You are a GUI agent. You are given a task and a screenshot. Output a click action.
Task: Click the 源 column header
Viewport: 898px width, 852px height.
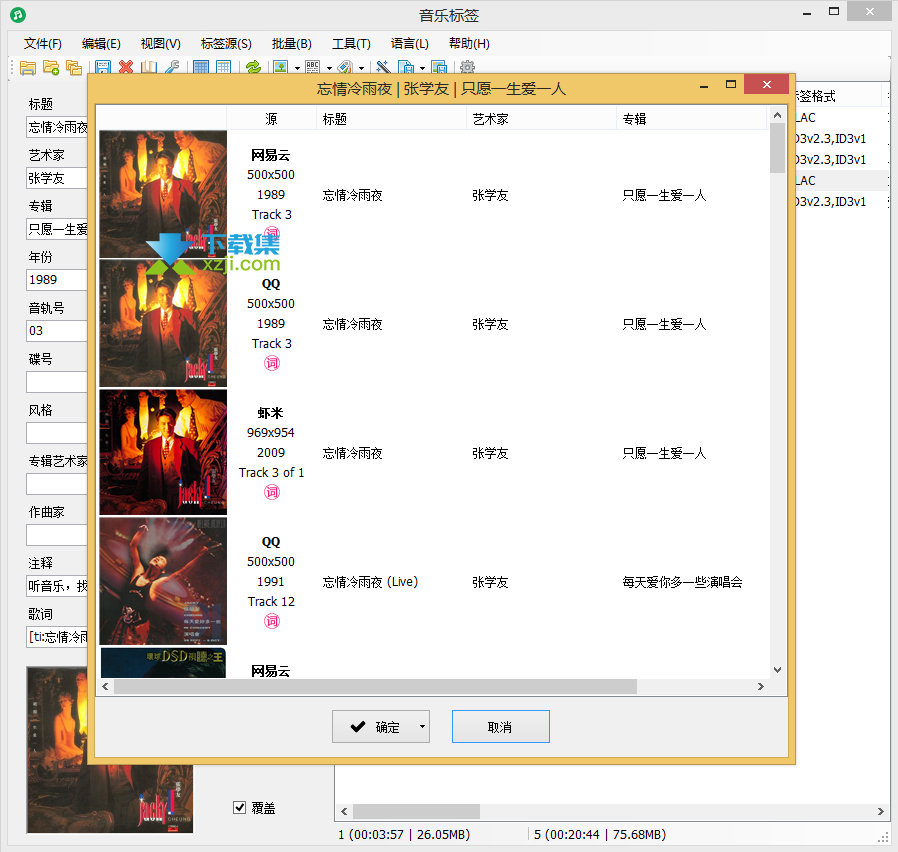click(271, 119)
